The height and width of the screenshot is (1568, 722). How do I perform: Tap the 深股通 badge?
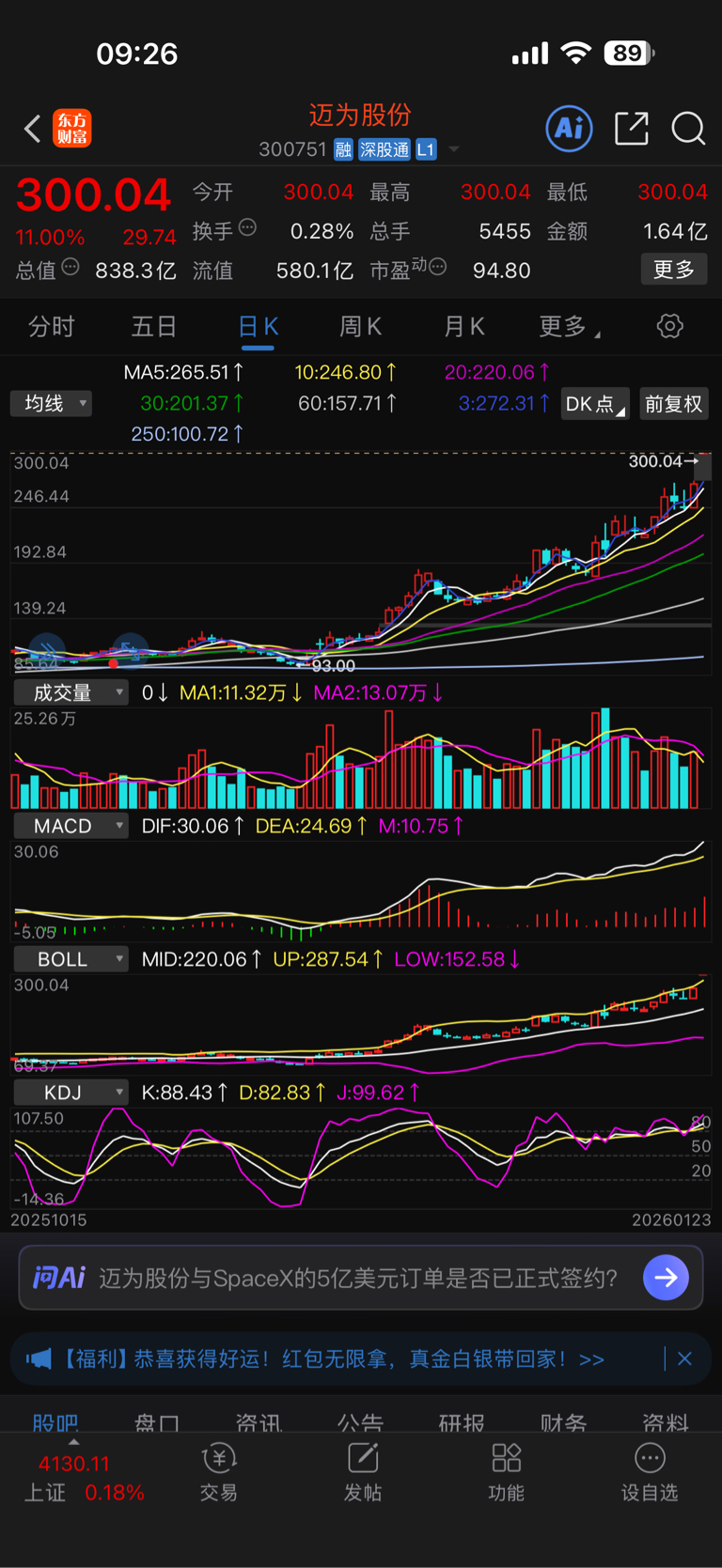coord(385,149)
